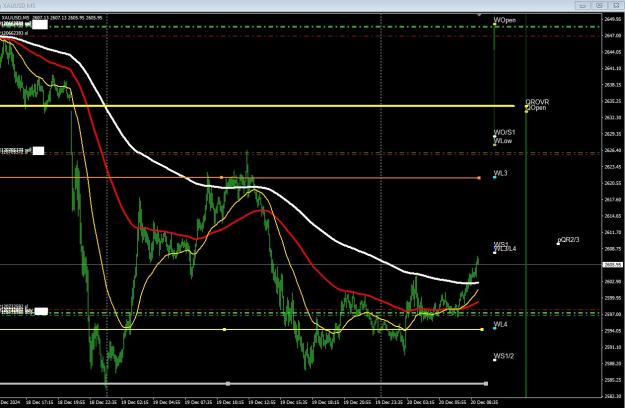625x408 pixels.
Task: Click the lower yellow line middle handle
Action: tap(224, 330)
